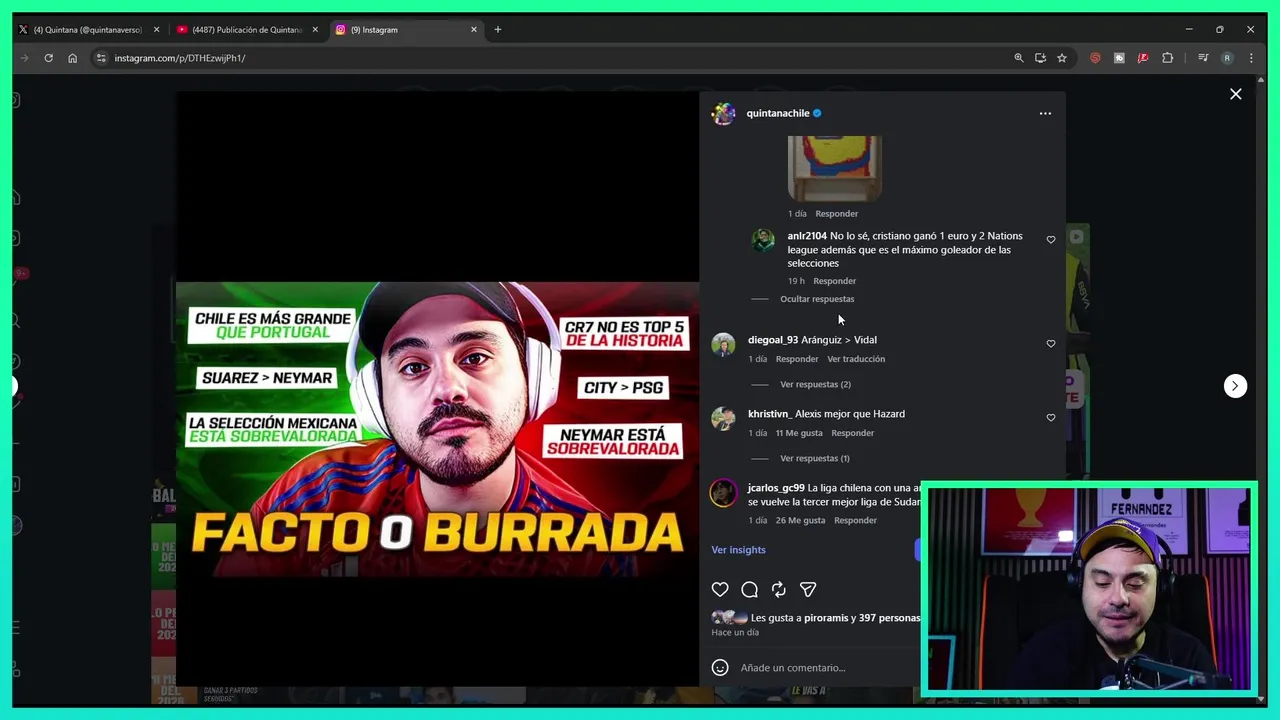Close the Instagram browser tab
This screenshot has height=720, width=1280.
pyautogui.click(x=474, y=30)
